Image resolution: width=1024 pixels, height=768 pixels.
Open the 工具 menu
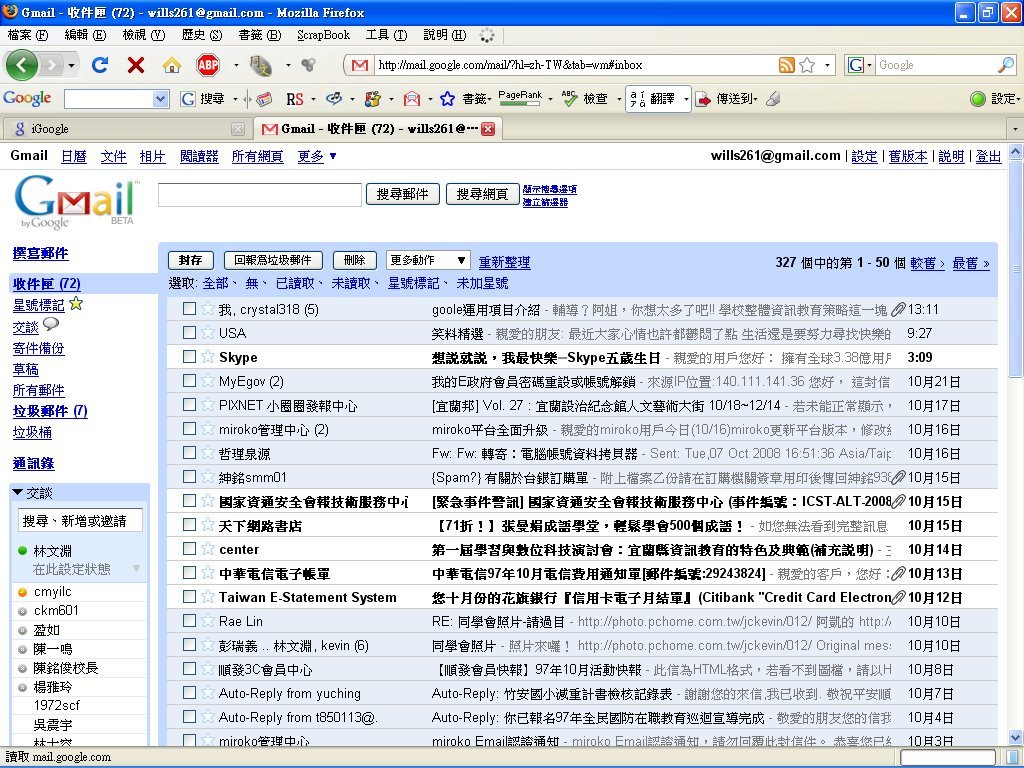tap(386, 35)
